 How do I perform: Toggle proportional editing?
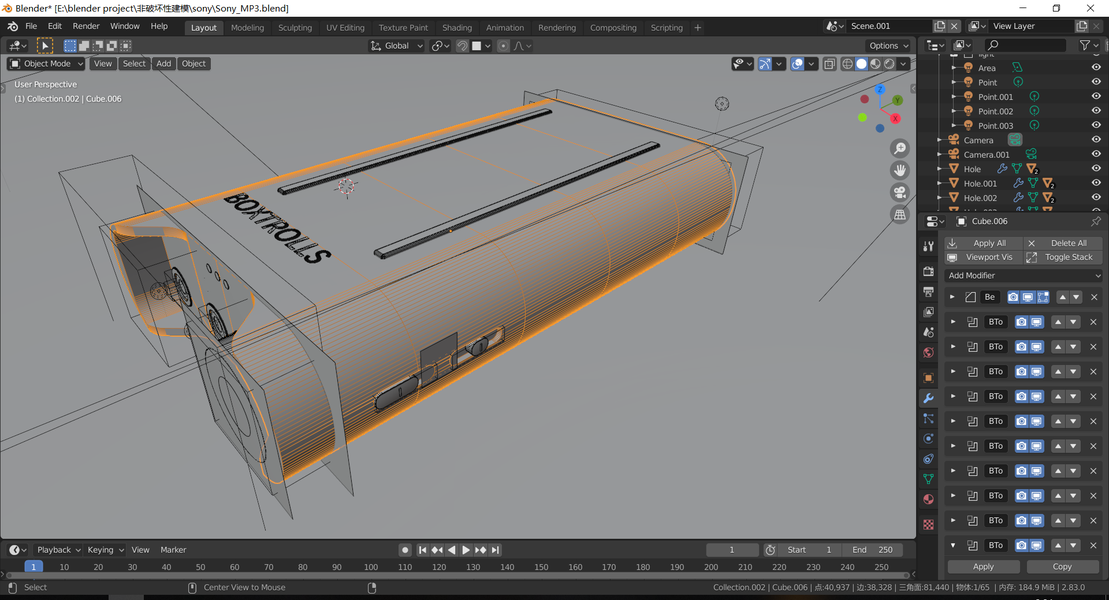point(503,45)
